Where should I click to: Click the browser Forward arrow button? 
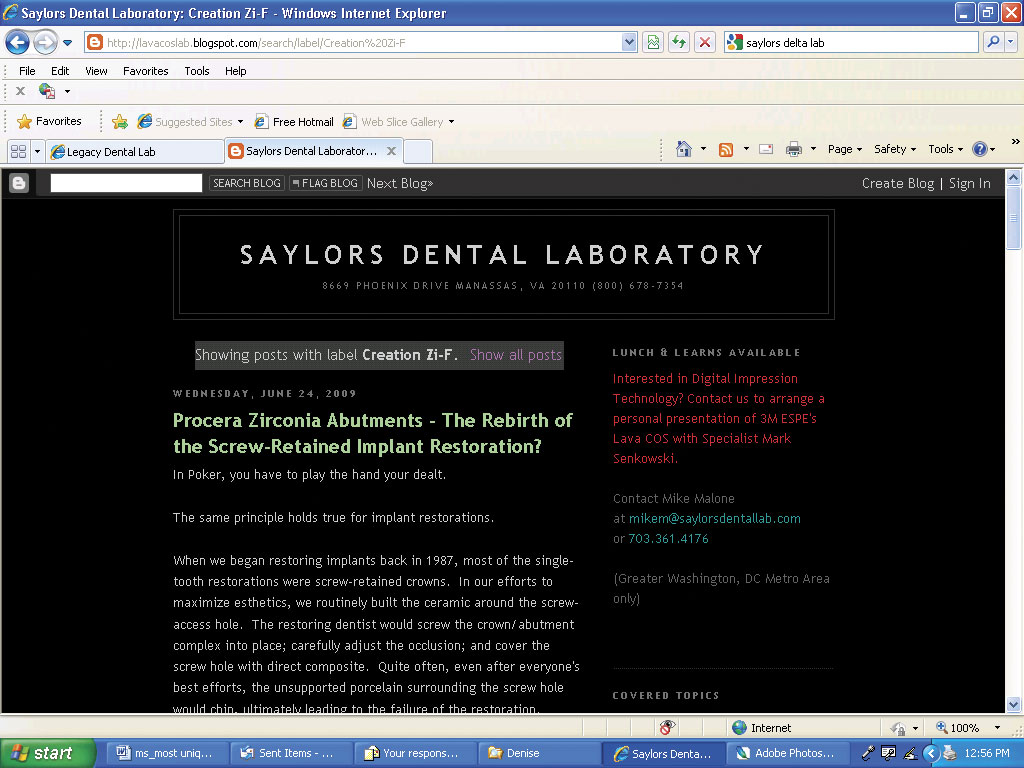pyautogui.click(x=45, y=43)
